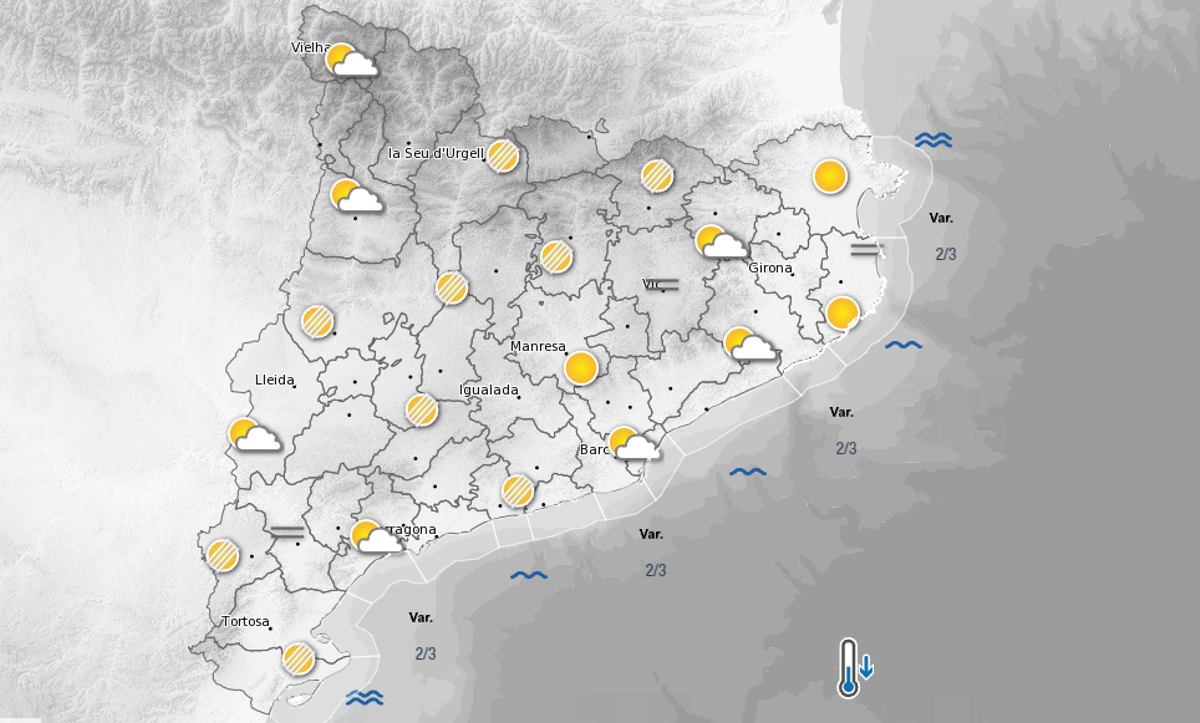Select the sun icon on the coast south of Girona

point(844,312)
